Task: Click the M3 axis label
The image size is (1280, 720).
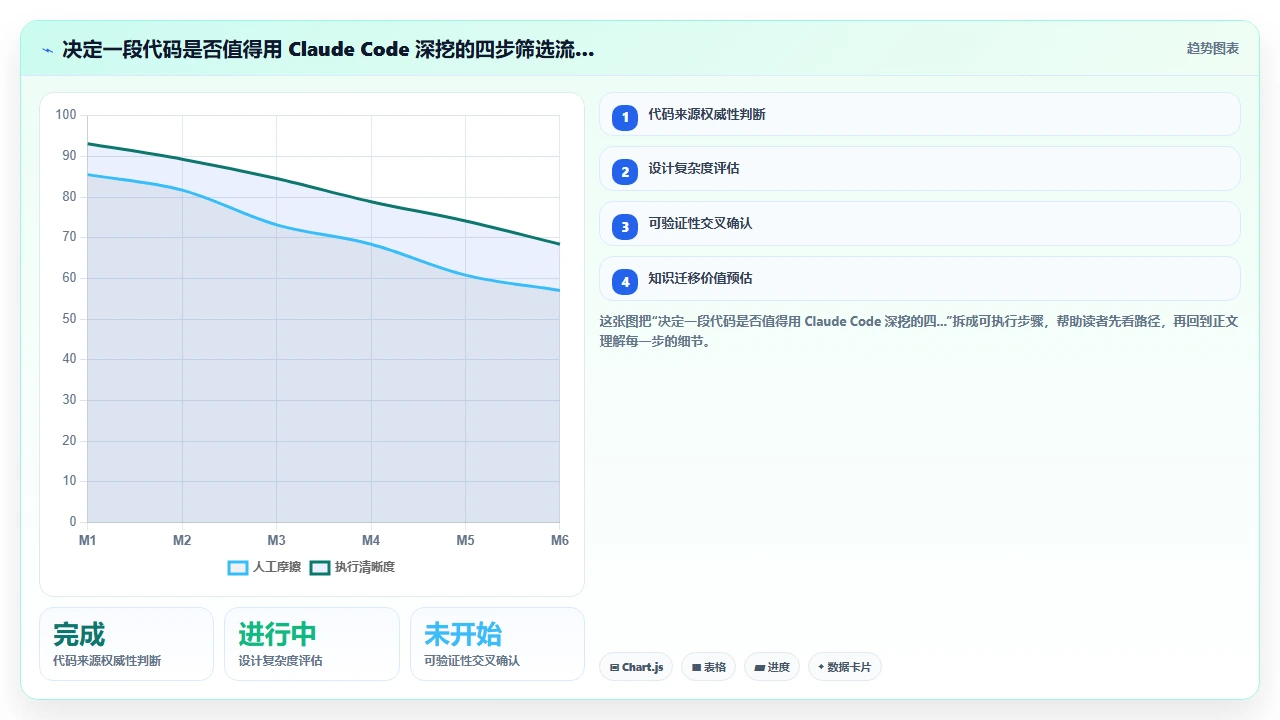Action: coord(277,540)
